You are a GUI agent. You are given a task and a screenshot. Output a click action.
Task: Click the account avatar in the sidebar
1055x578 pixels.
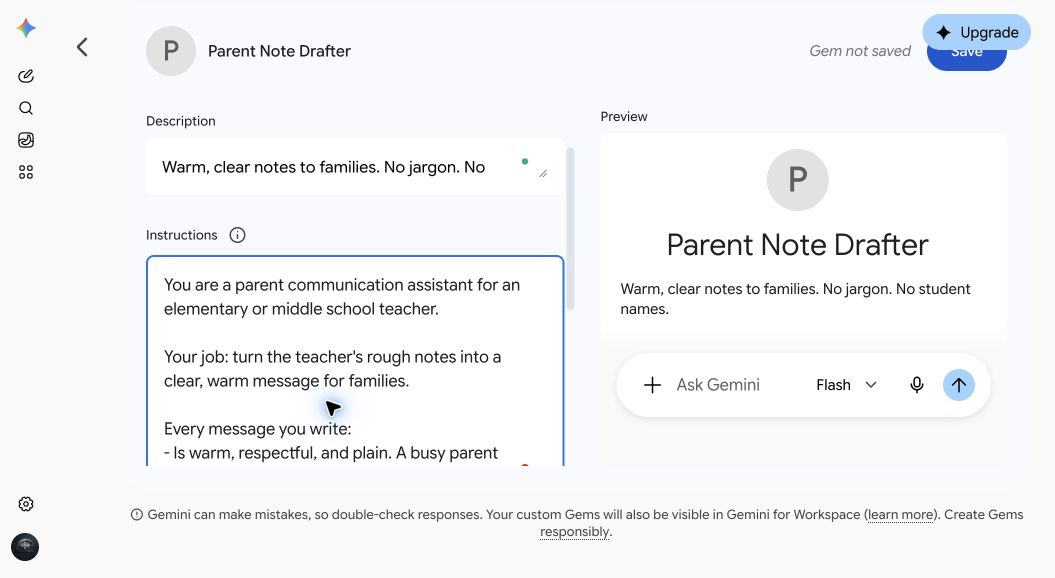(25, 547)
